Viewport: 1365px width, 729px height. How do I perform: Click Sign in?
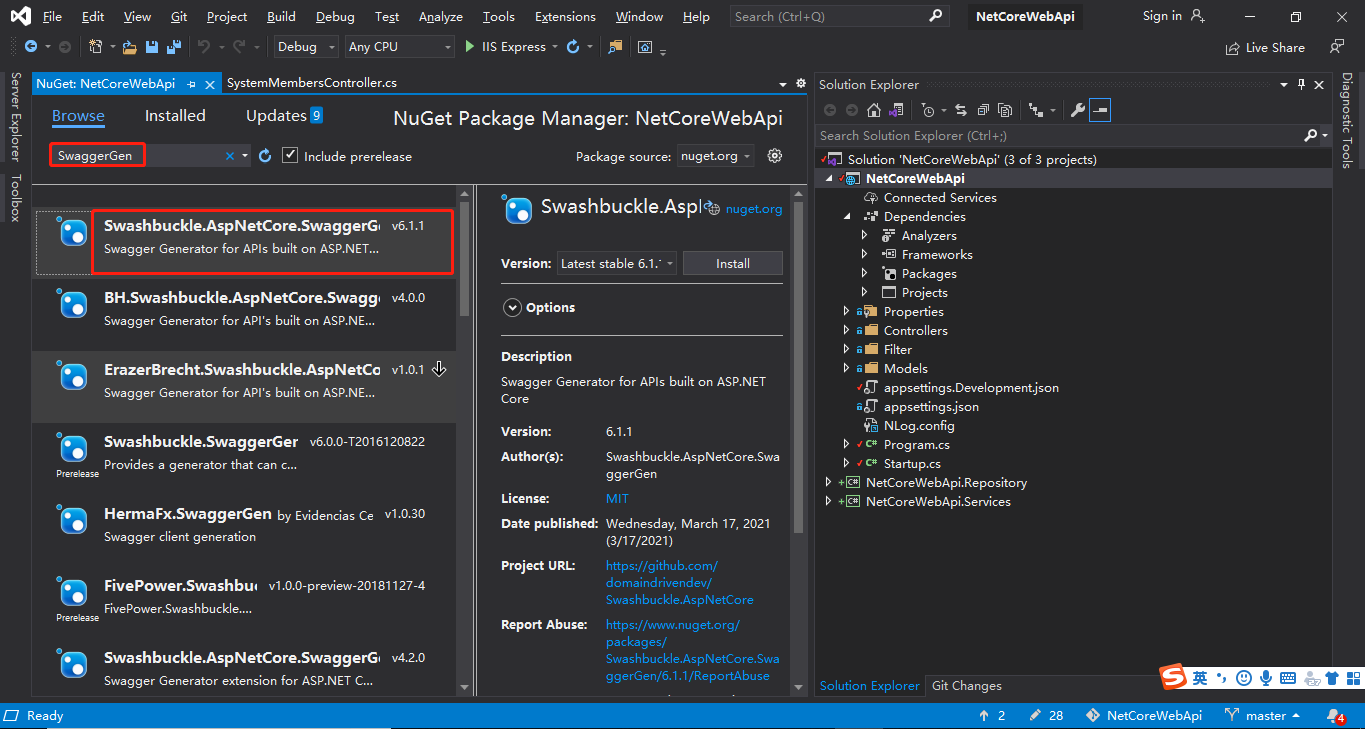(x=1173, y=17)
